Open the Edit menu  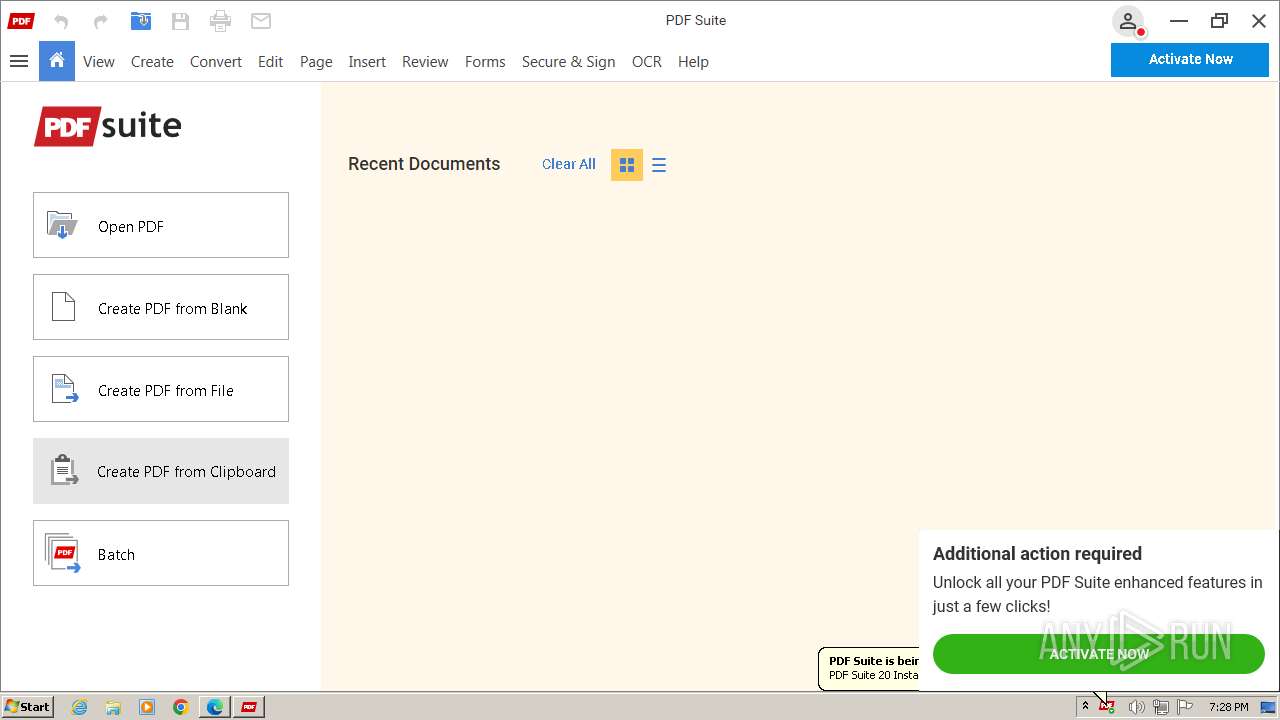(x=270, y=62)
